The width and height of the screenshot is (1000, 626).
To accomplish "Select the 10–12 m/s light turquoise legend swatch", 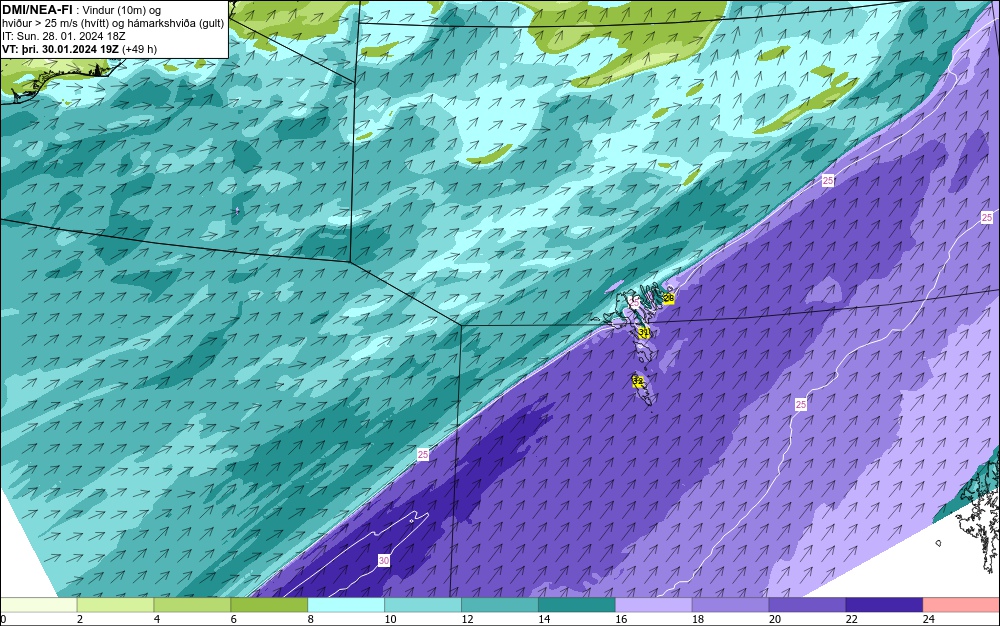I will [x=423, y=605].
